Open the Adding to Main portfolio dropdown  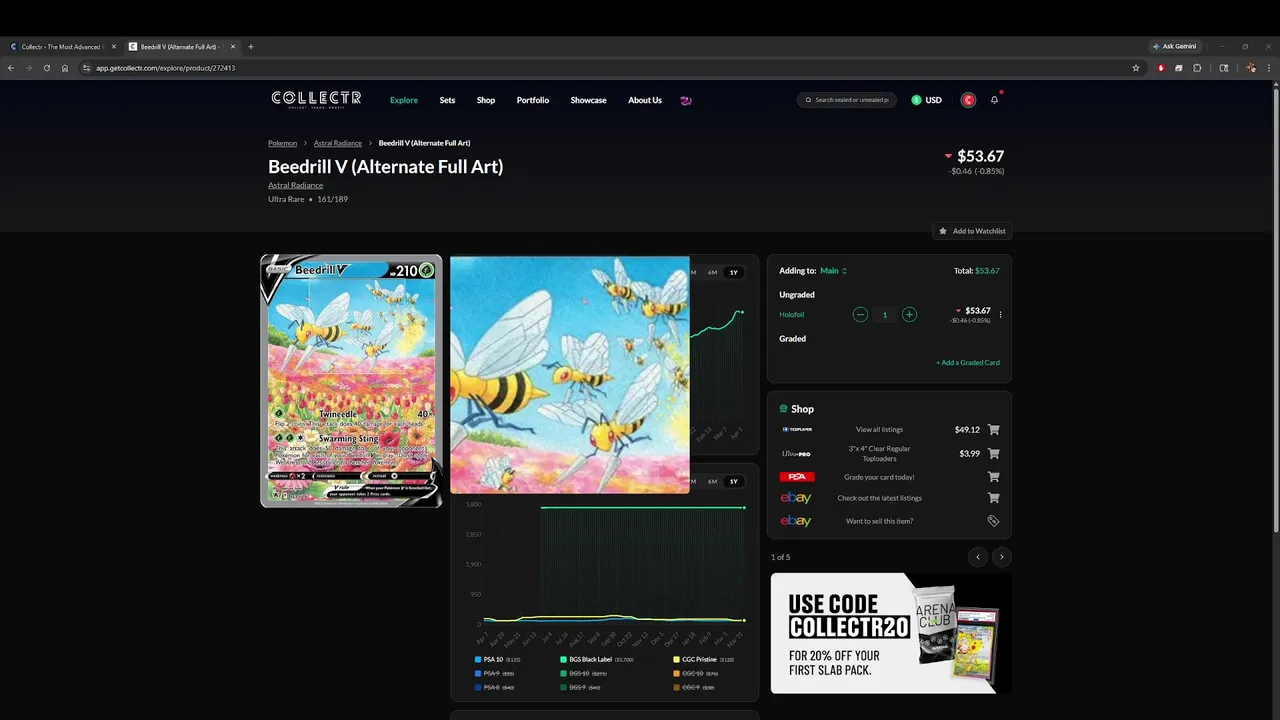tap(833, 271)
